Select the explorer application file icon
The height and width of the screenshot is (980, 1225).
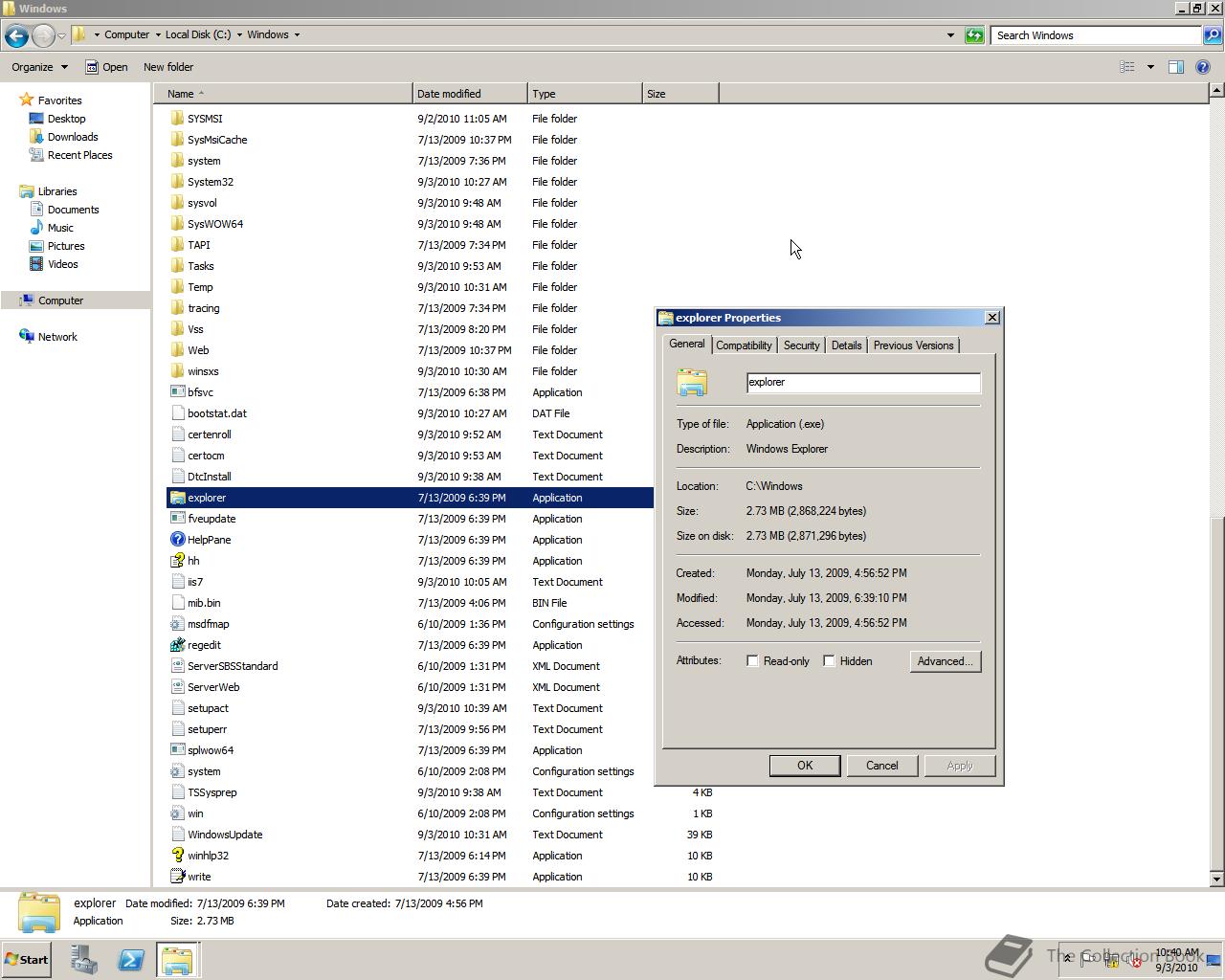[x=177, y=498]
